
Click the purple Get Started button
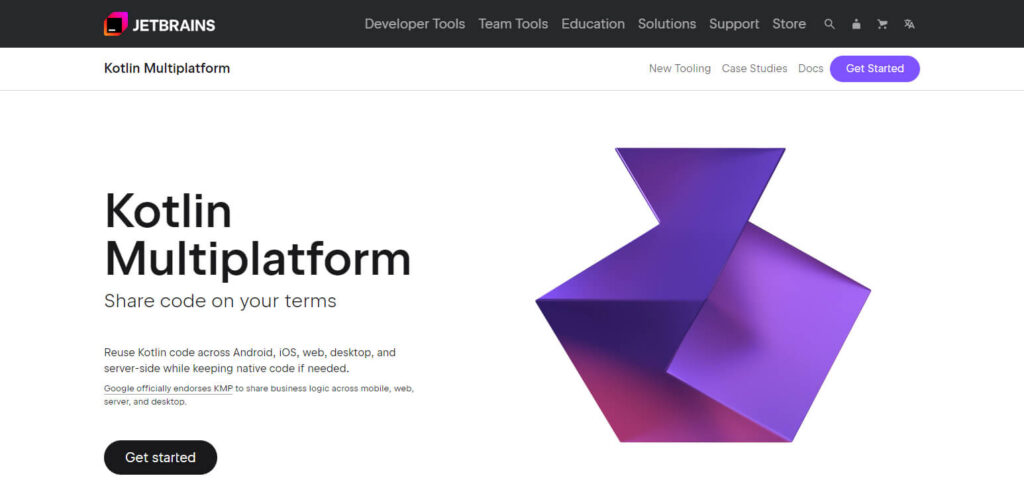(875, 69)
